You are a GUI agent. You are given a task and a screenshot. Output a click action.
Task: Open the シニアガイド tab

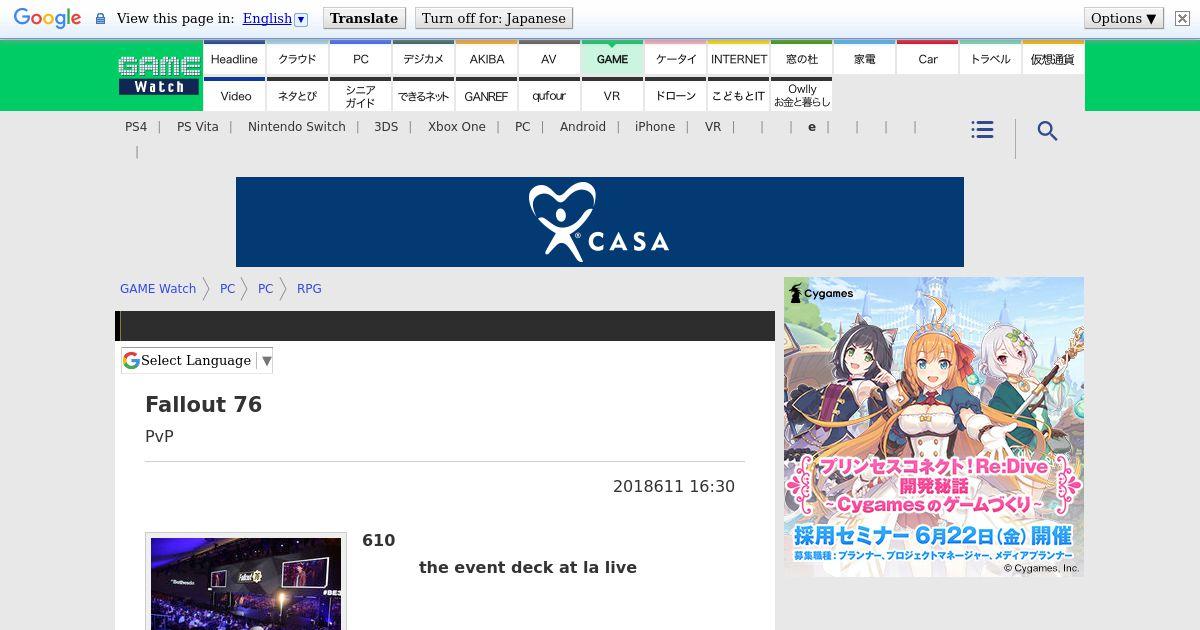tap(360, 95)
